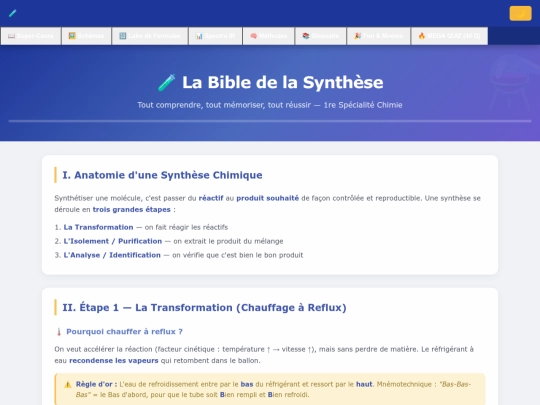The width and height of the screenshot is (540, 405).
Task: Click the bold phrase 'trois grandes étapes'
Action: [132, 209]
